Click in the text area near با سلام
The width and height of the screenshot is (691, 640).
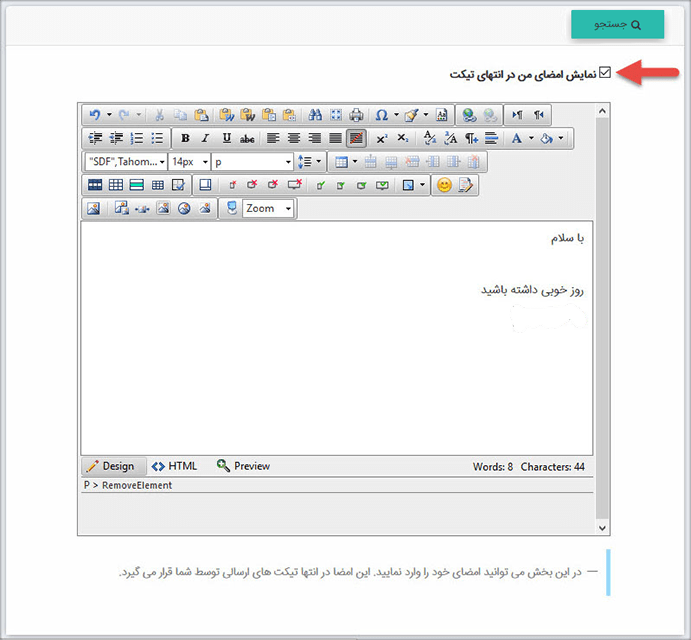(x=567, y=238)
